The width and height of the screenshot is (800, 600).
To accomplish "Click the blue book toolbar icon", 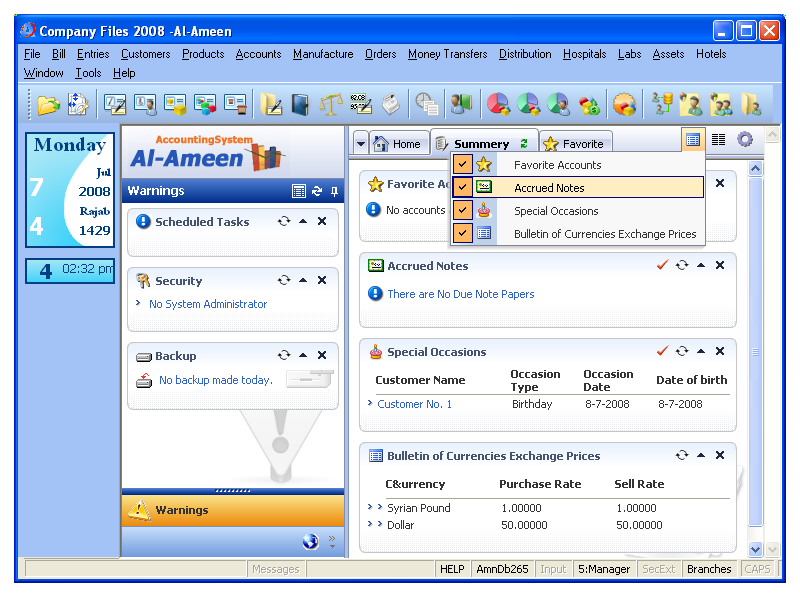I will click(300, 104).
